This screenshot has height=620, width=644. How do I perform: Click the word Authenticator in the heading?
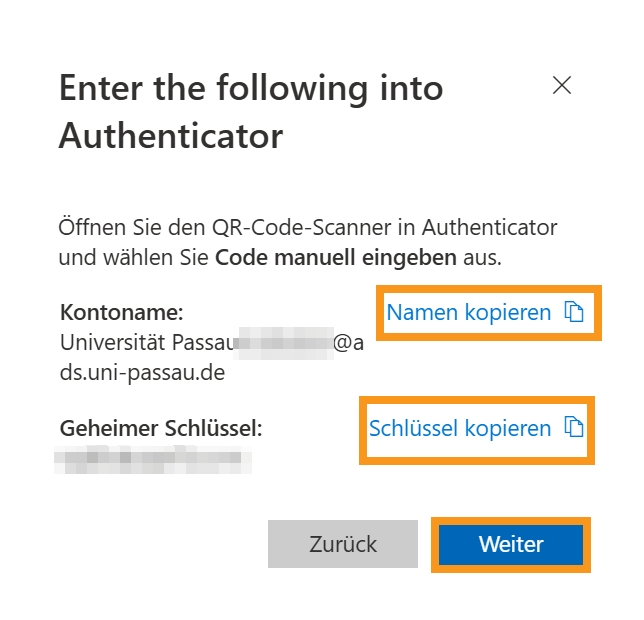[x=171, y=135]
